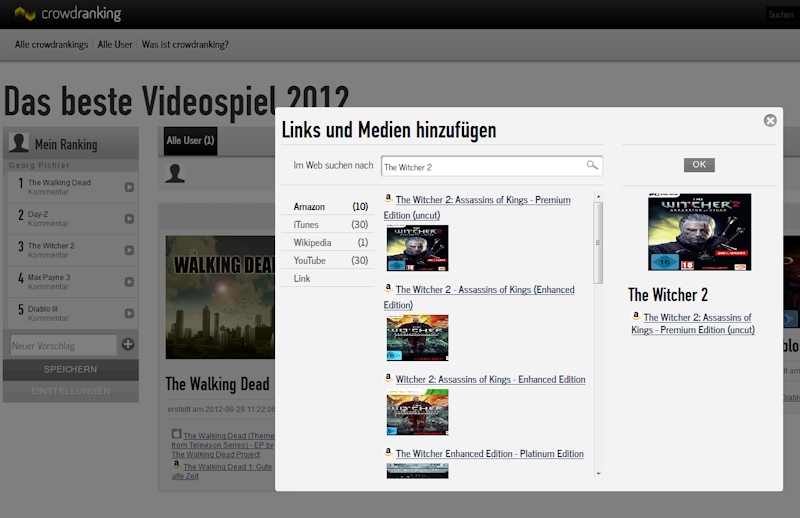Open Alle User menu item
The image size is (800, 518).
tap(115, 44)
